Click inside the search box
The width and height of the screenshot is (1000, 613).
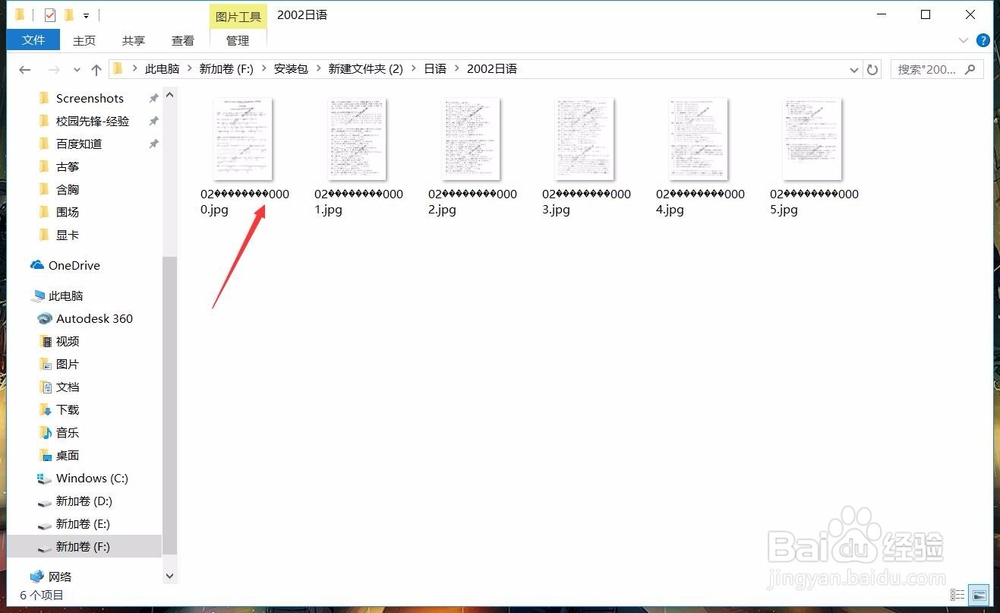click(x=930, y=69)
